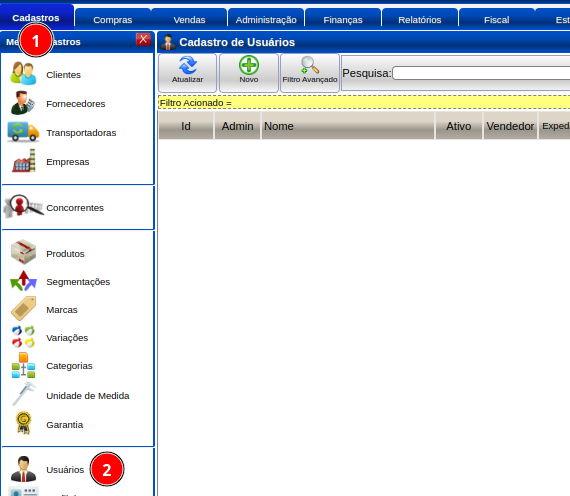570x496 pixels.
Task: Create a new user with Novo
Action: [249, 73]
